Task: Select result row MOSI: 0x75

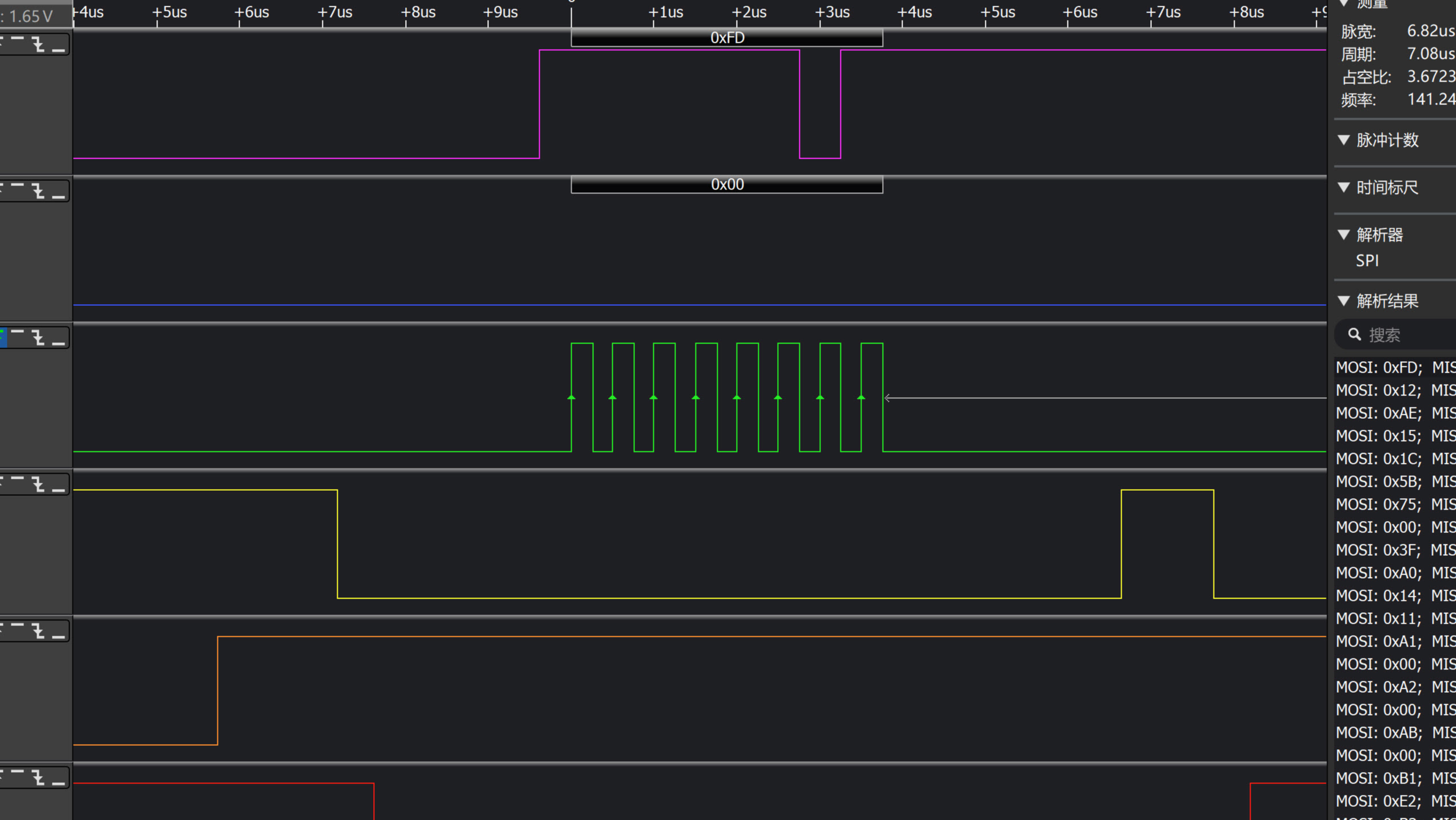Action: (1396, 504)
